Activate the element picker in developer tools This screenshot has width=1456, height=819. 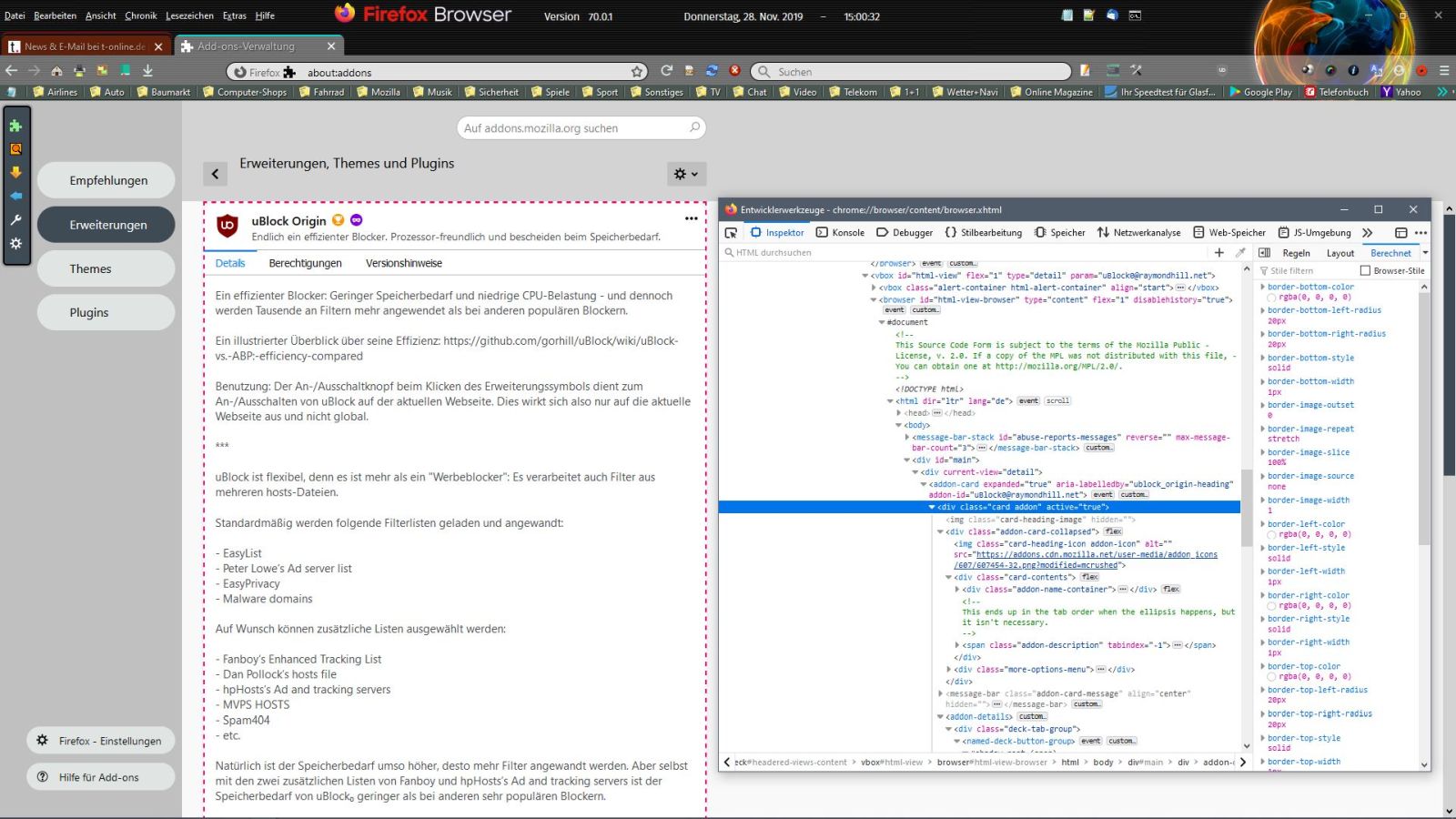(731, 233)
